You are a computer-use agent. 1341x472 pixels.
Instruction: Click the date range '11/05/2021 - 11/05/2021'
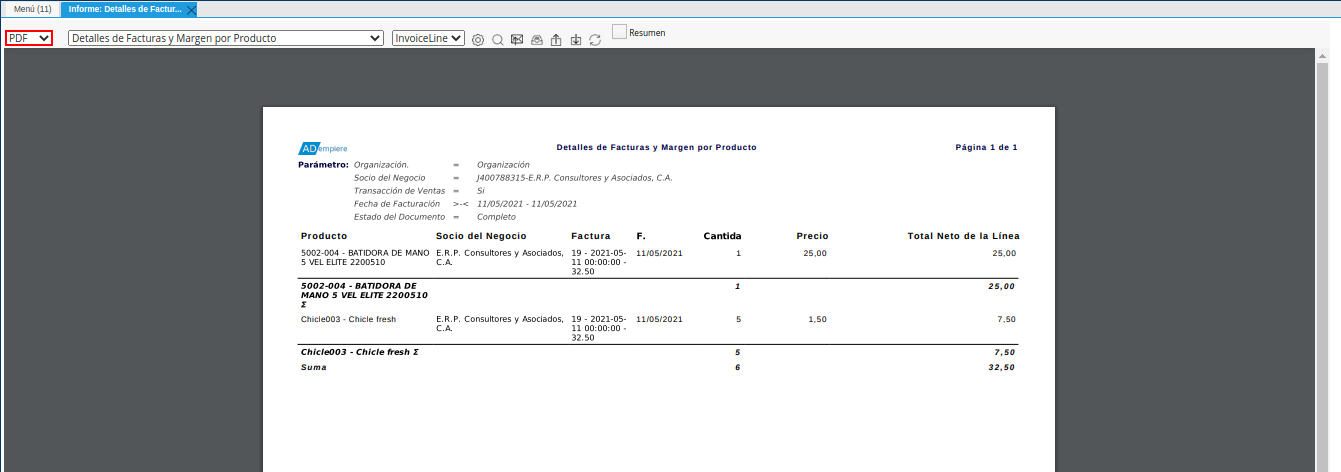tap(527, 203)
